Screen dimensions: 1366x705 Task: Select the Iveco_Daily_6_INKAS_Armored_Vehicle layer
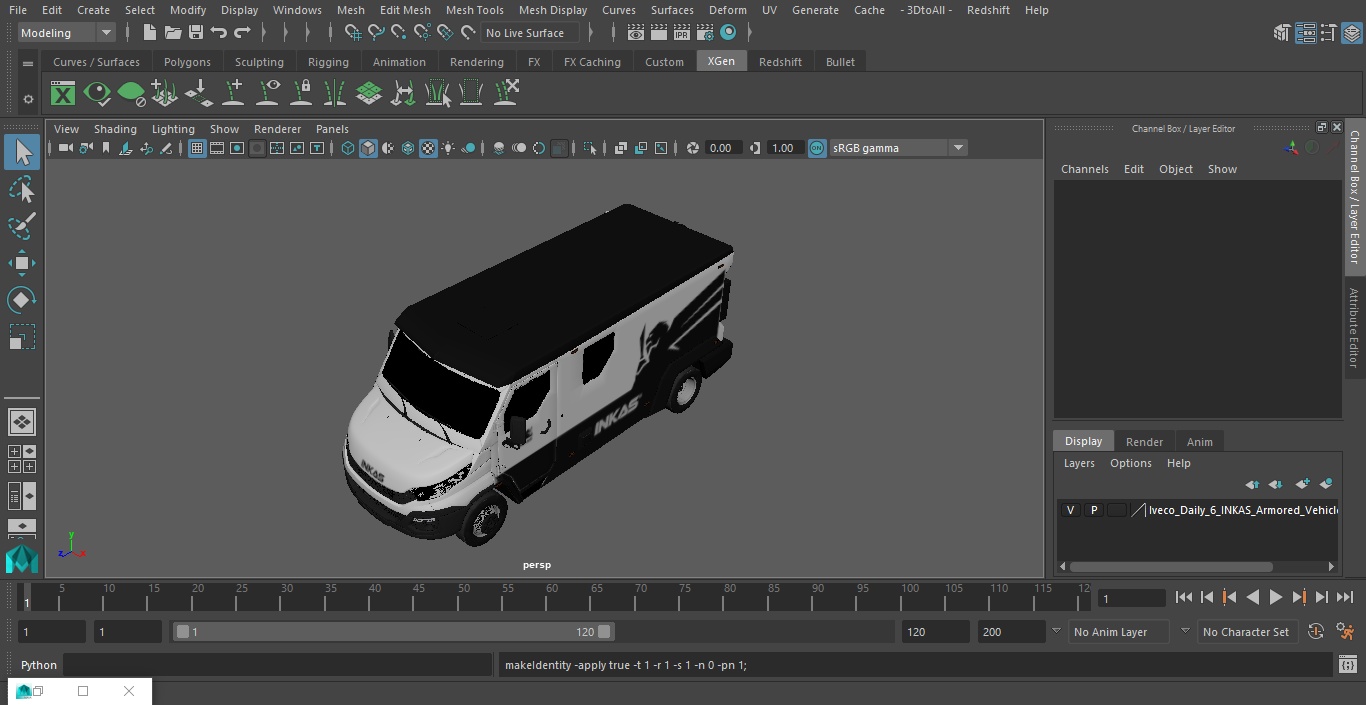click(1243, 510)
